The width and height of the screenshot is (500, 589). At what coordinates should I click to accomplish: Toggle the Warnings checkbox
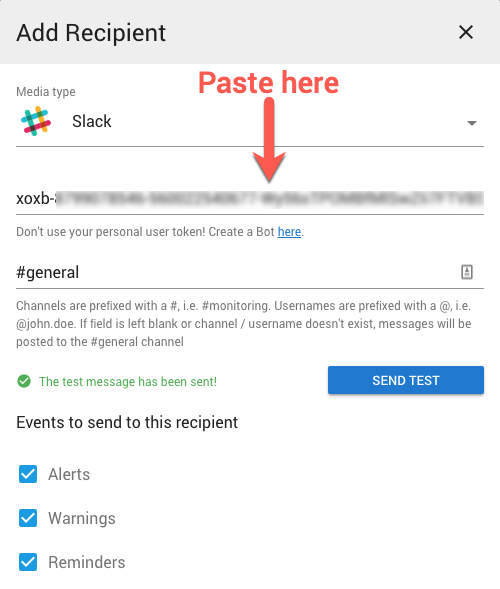pyautogui.click(x=28, y=518)
